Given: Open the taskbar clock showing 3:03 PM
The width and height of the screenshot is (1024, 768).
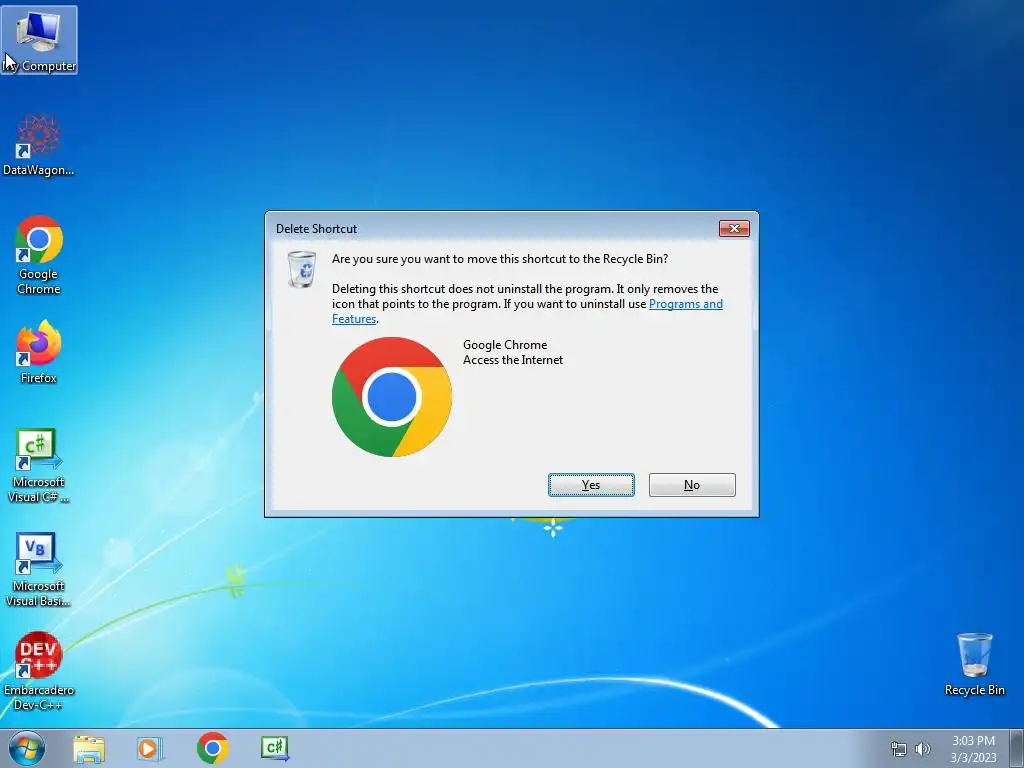Looking at the screenshot, I should [x=973, y=749].
